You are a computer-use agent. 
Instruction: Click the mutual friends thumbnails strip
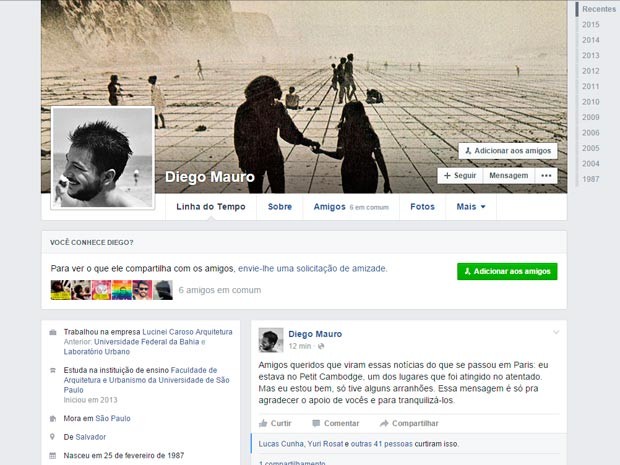click(x=101, y=290)
